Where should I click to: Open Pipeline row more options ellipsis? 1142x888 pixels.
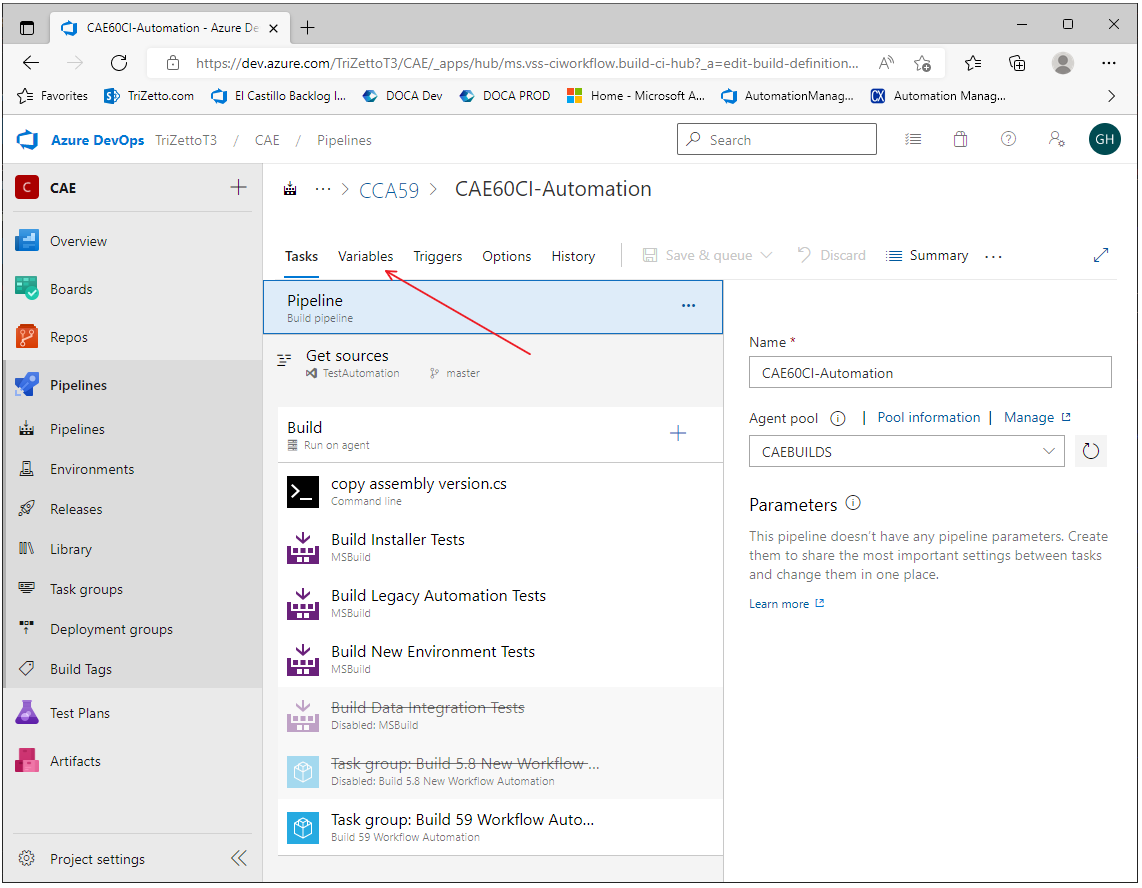pos(688,306)
